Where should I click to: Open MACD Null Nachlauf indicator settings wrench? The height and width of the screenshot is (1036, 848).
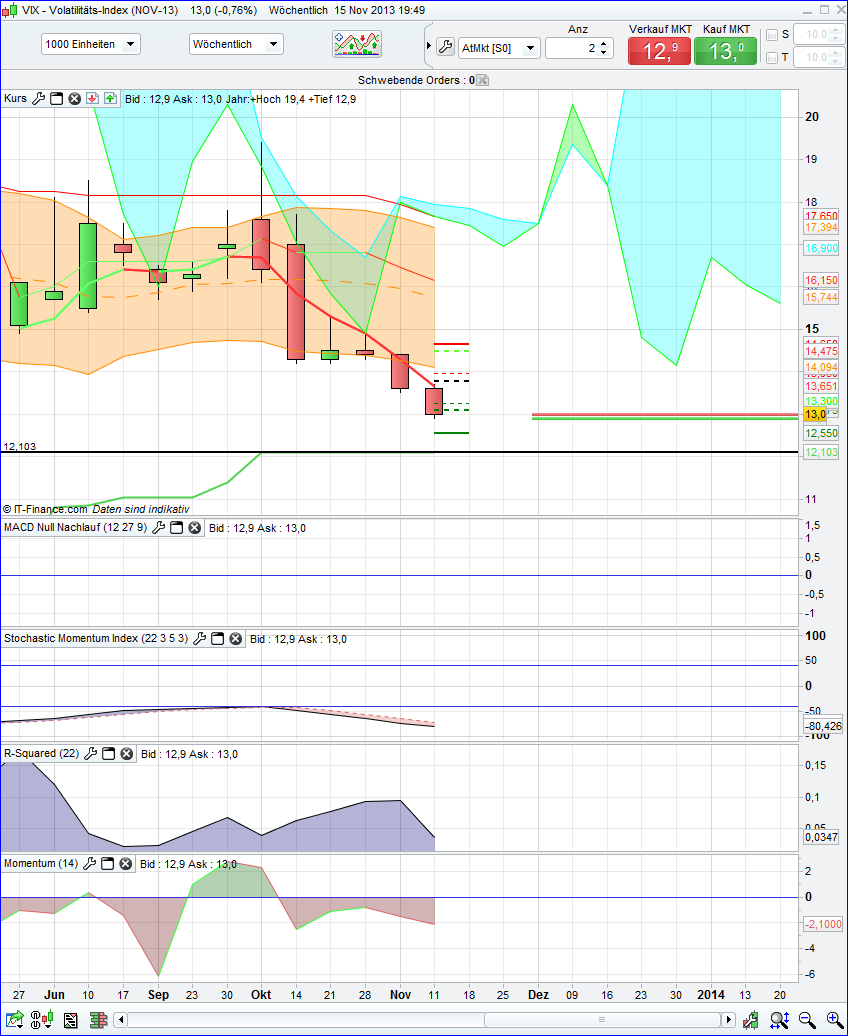tap(159, 527)
